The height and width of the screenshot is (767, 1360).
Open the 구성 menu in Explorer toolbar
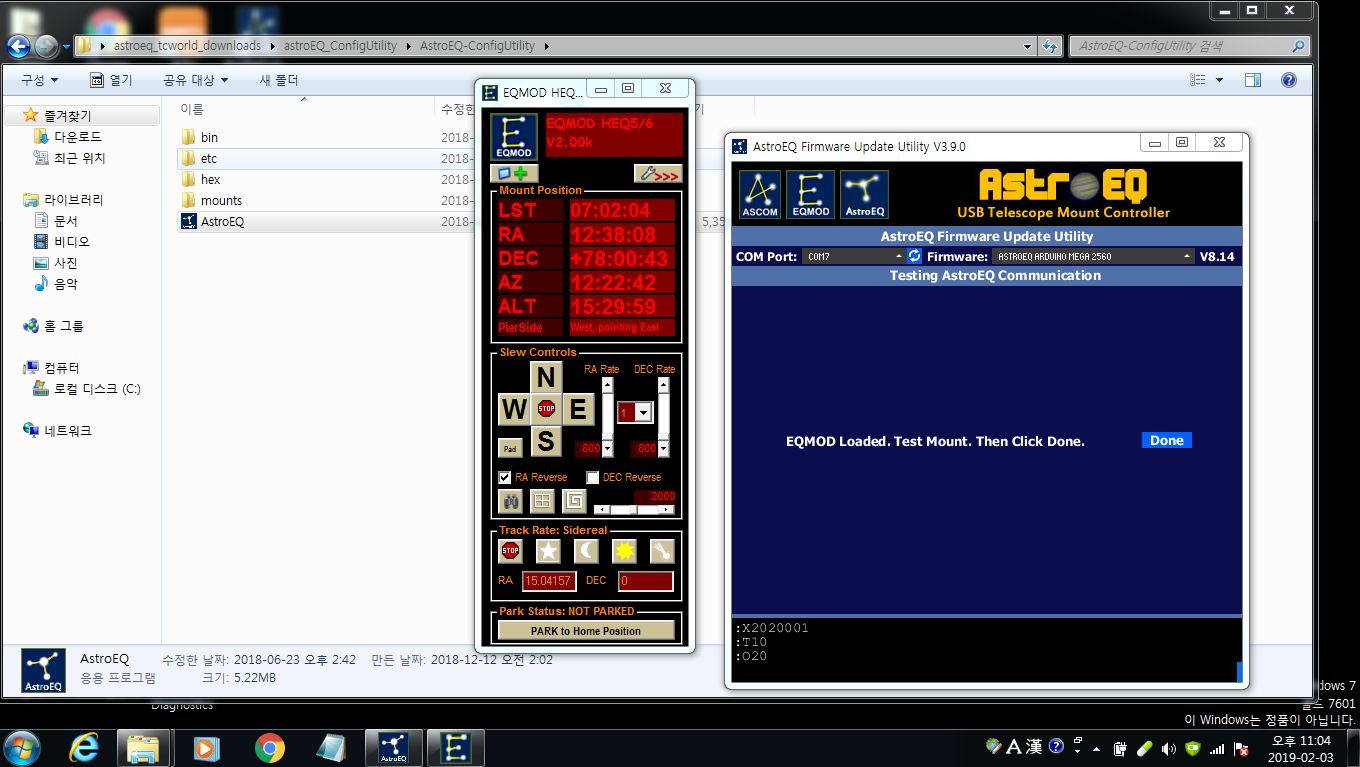tap(39, 80)
